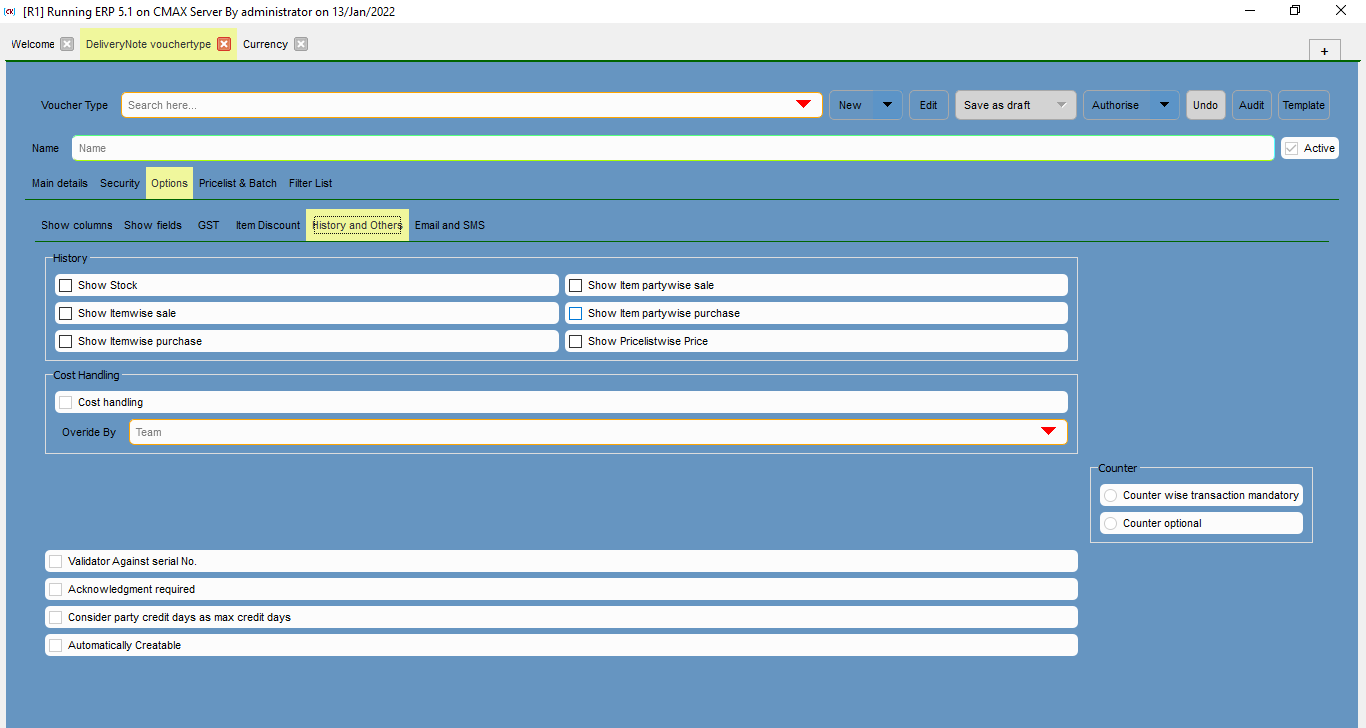Enable Show Item partywise sale checkbox

tap(576, 285)
